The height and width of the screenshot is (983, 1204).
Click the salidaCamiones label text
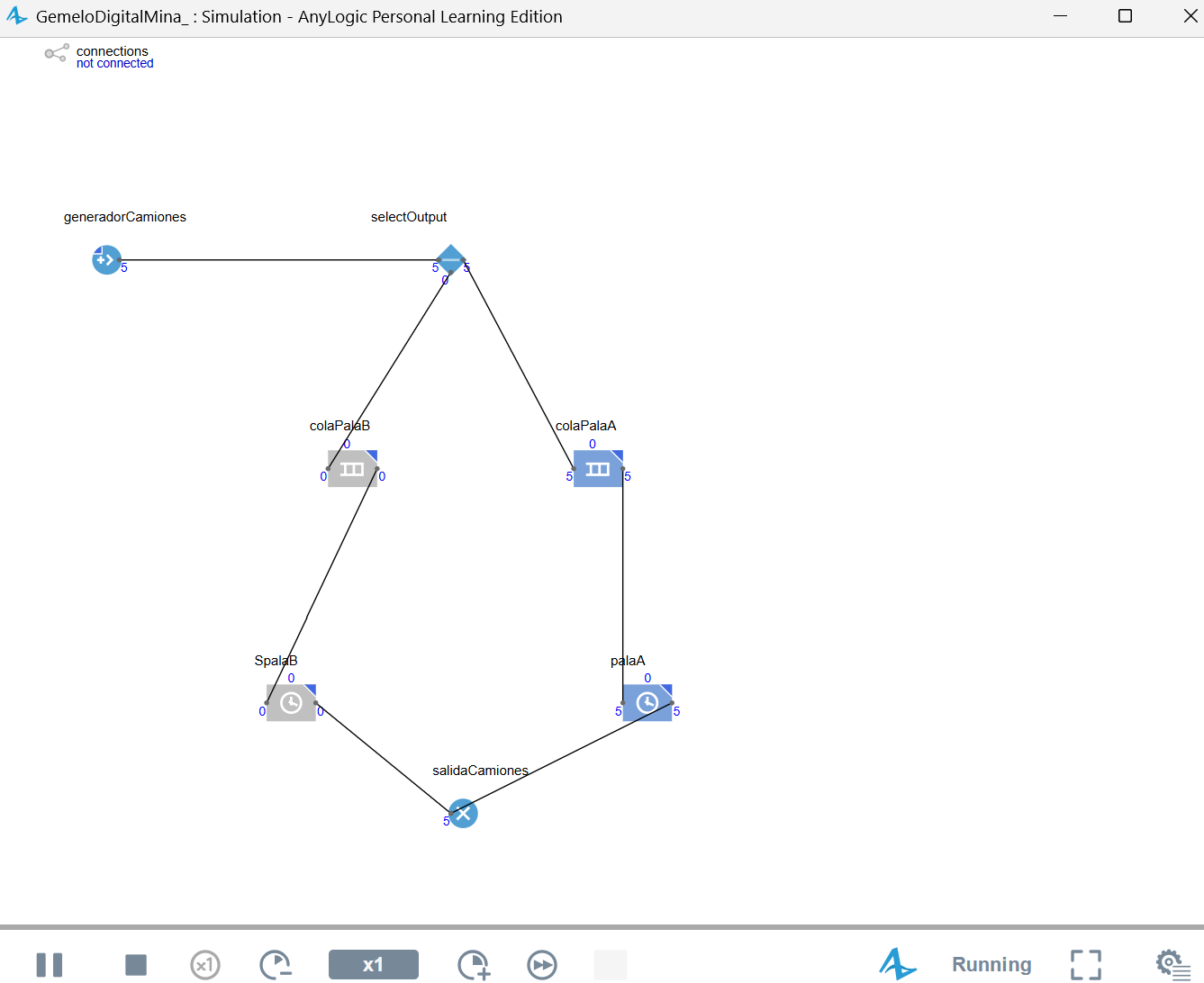click(x=480, y=771)
